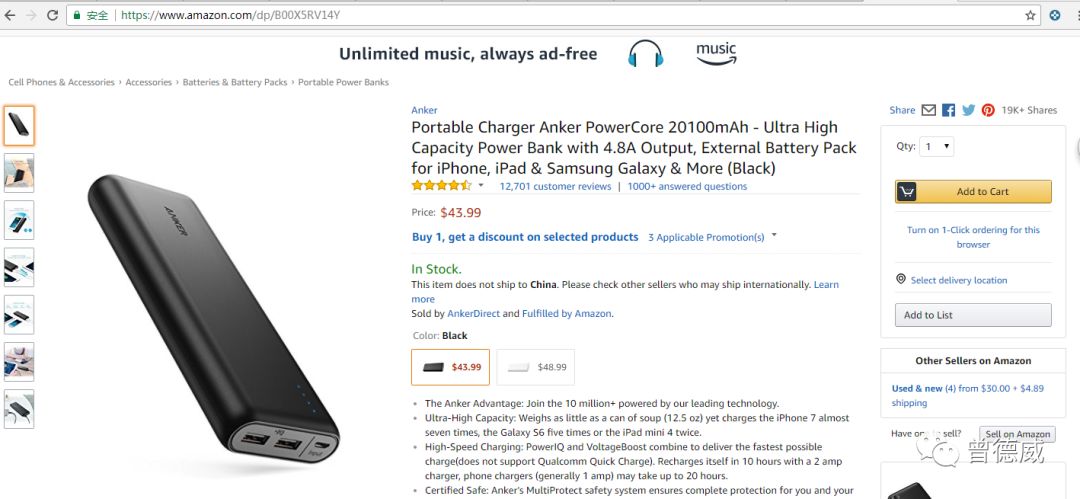Expand the 3 Applicable Promotion(s) list
The height and width of the screenshot is (499, 1080).
point(774,236)
